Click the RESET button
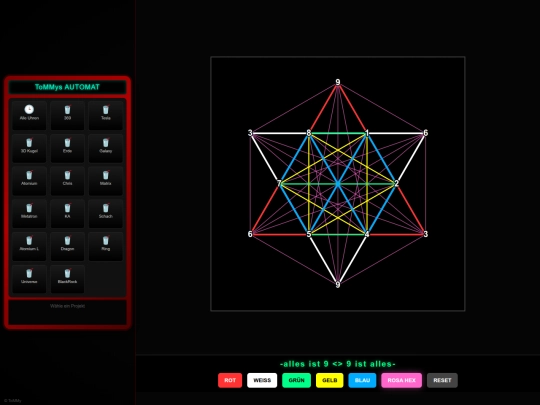 point(442,380)
